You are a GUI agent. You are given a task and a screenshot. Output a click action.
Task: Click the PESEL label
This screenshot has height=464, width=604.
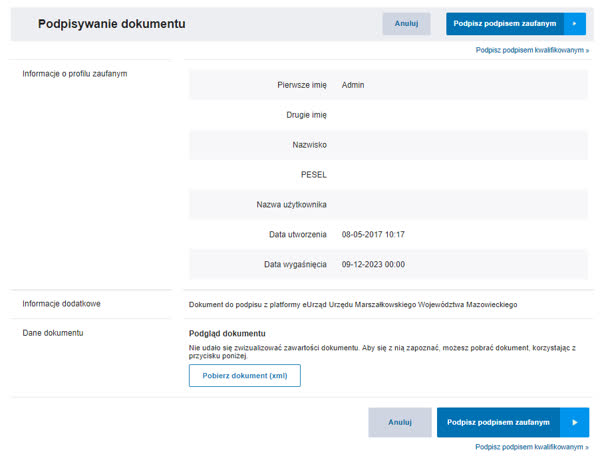(x=314, y=175)
